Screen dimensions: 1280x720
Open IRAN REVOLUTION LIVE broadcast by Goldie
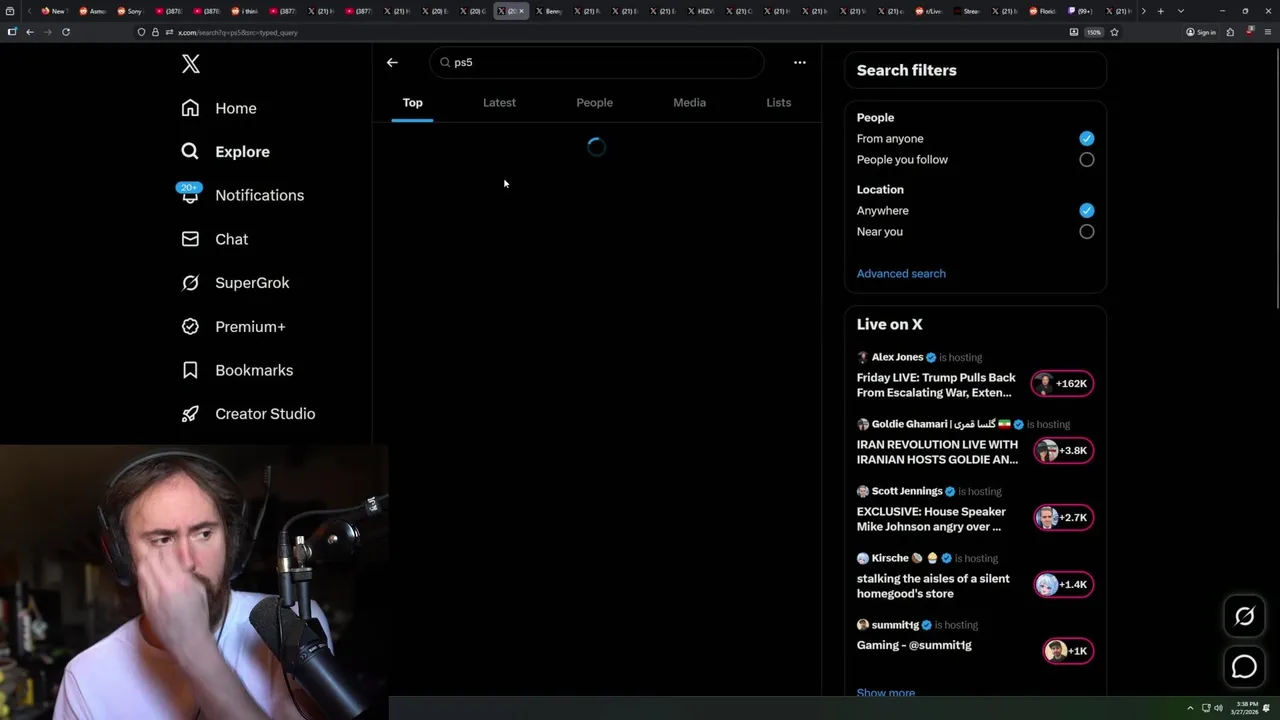pyautogui.click(x=937, y=452)
